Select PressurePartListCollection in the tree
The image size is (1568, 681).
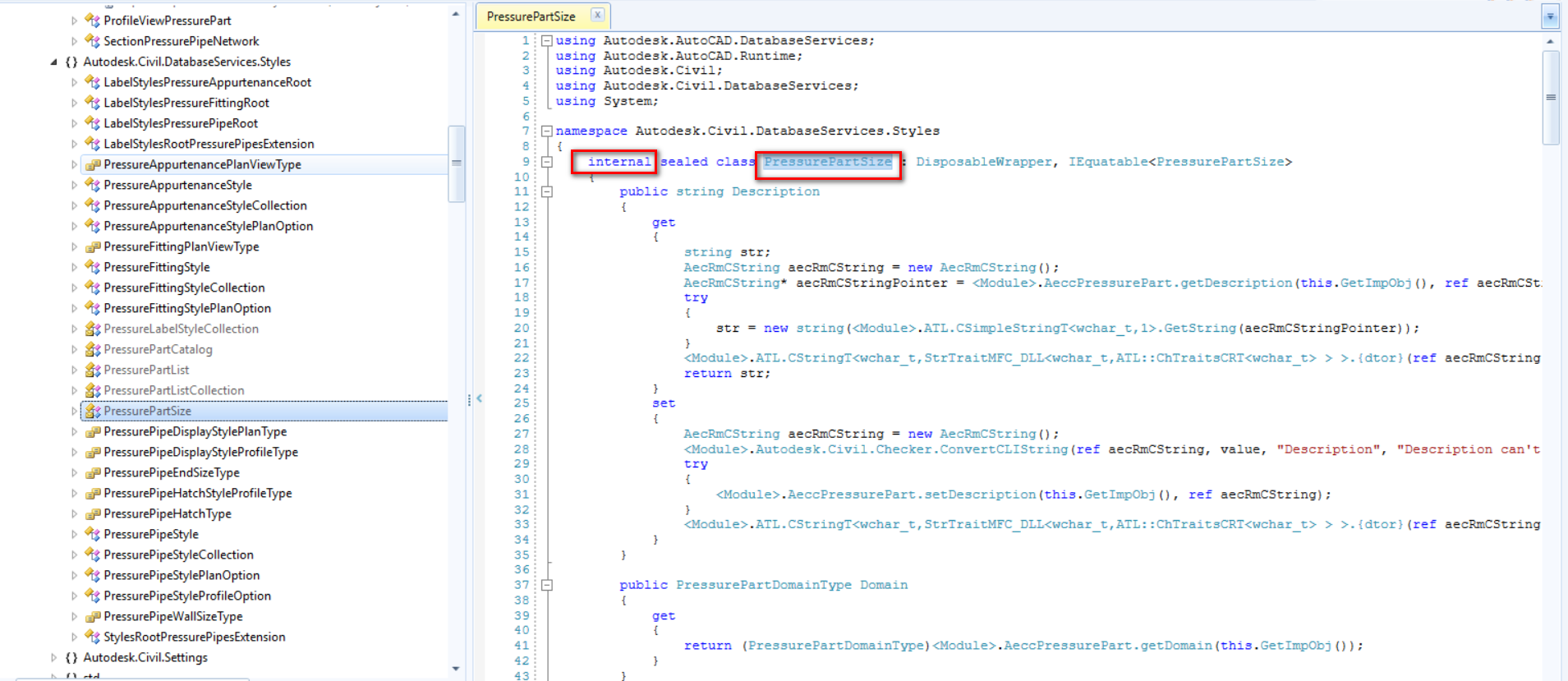(174, 390)
